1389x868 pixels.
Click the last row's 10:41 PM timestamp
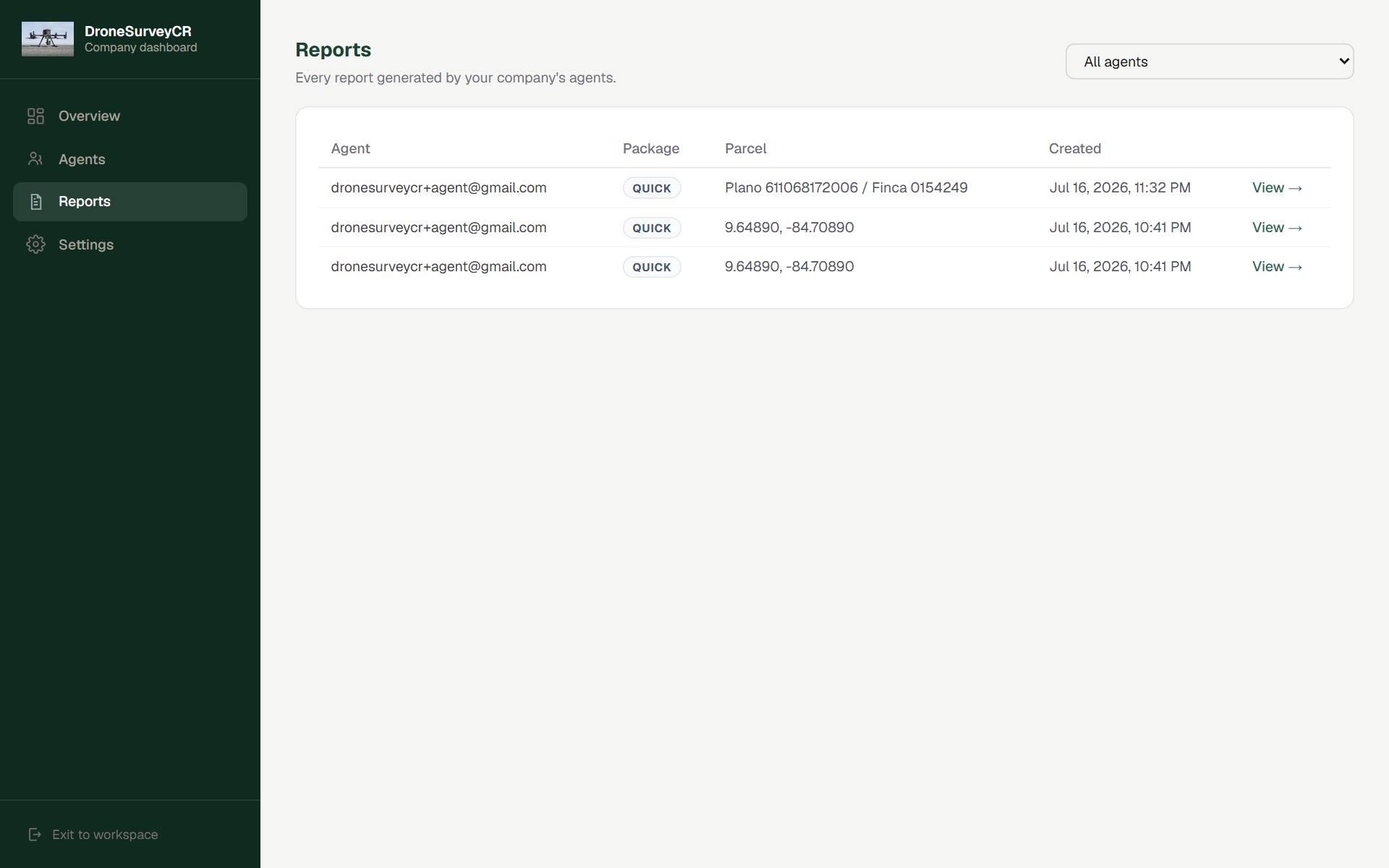1120,267
